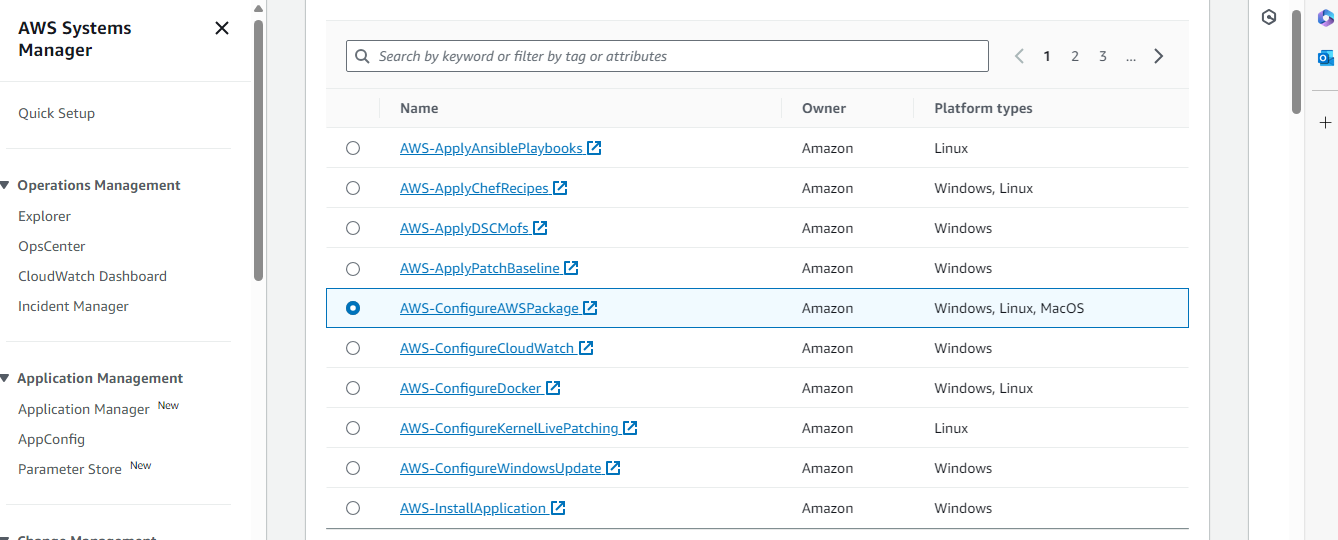Click the Platform types column header
Screen dimensions: 1338x540
click(x=983, y=108)
